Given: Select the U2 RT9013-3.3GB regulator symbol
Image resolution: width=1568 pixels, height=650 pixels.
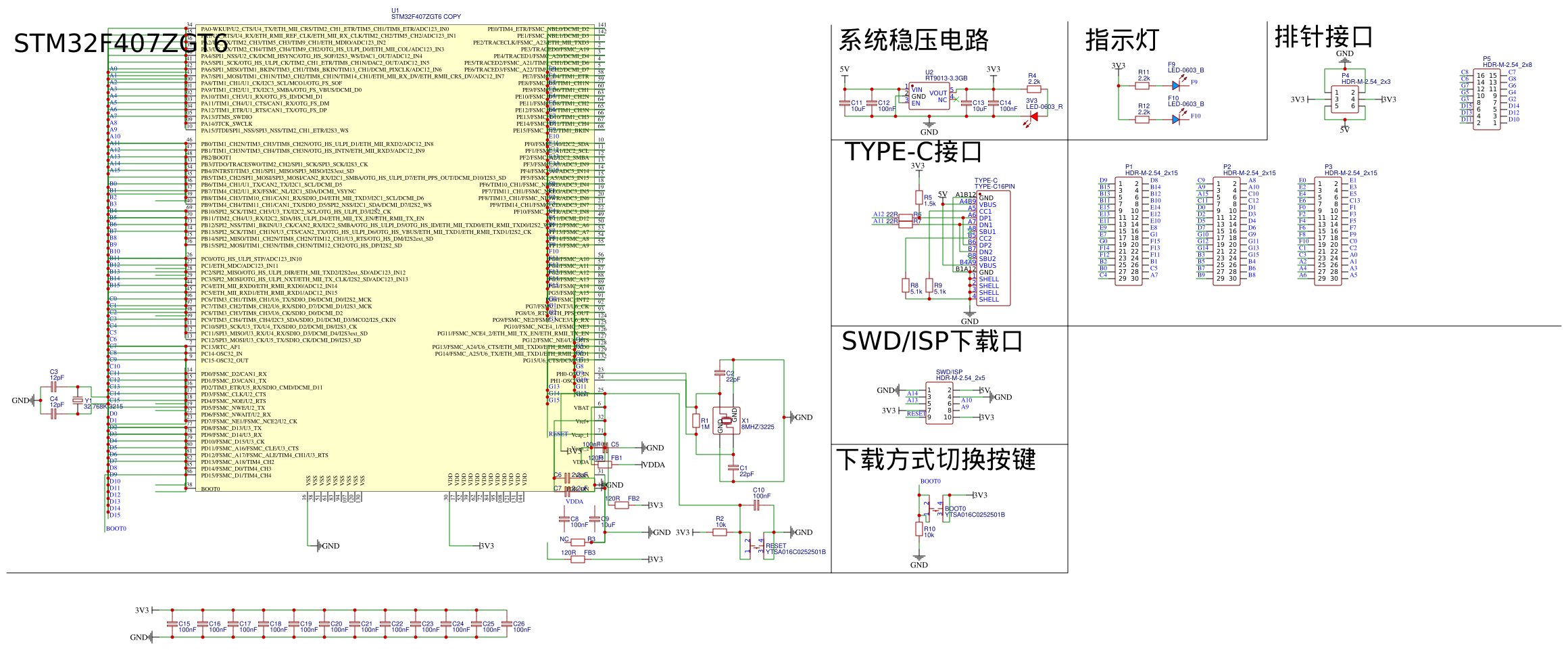Looking at the screenshot, I should pyautogui.click(x=929, y=97).
